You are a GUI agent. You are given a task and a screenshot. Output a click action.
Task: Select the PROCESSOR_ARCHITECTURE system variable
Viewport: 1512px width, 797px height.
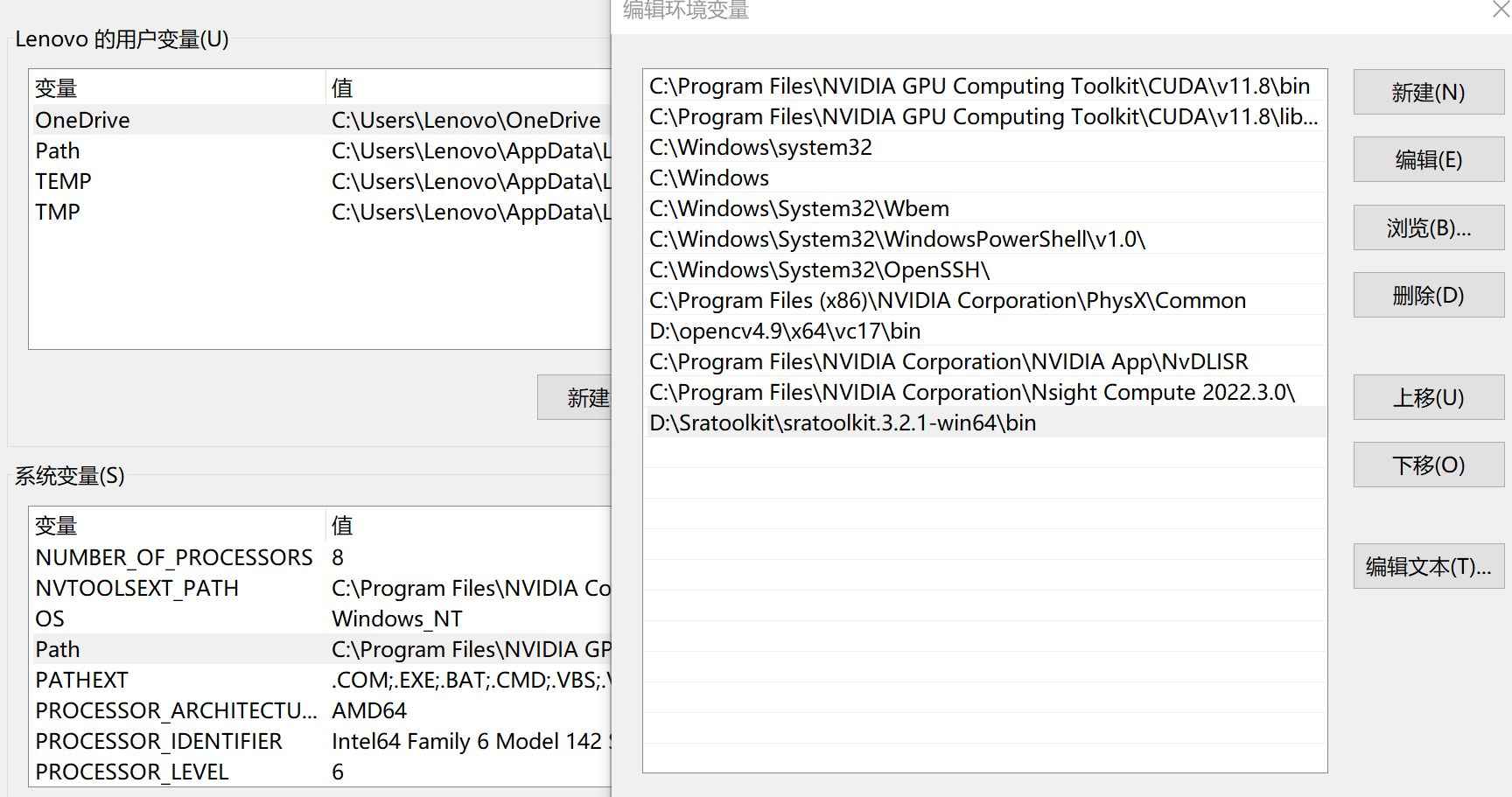tap(177, 710)
